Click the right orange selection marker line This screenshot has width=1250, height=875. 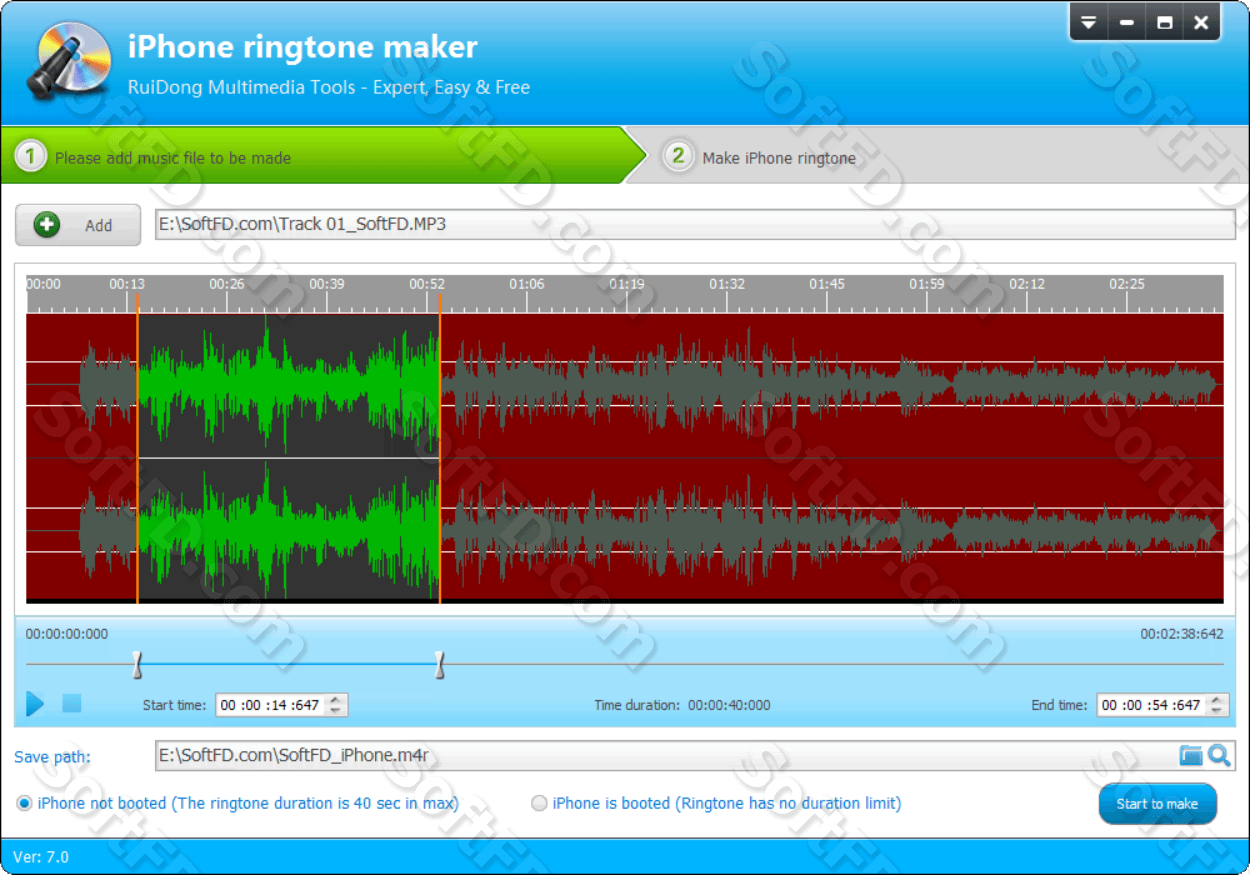click(x=440, y=450)
